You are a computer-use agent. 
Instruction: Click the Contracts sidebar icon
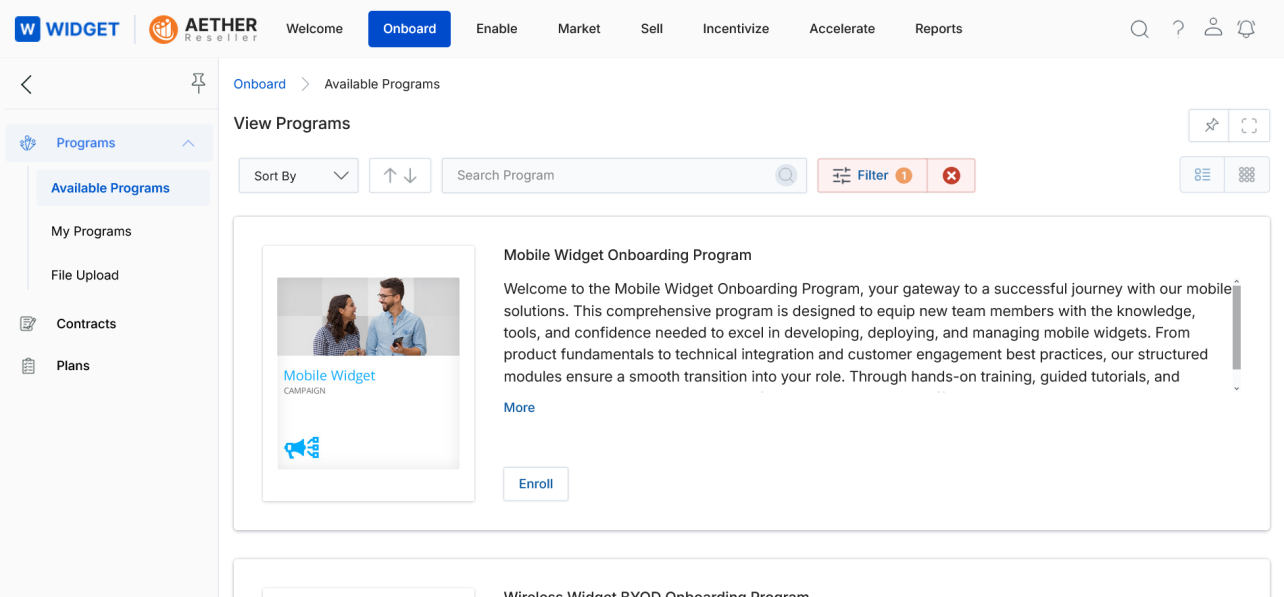tap(28, 324)
